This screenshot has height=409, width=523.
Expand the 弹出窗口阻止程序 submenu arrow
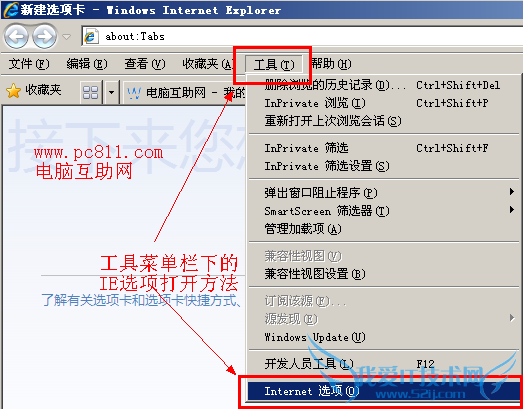[x=512, y=191]
